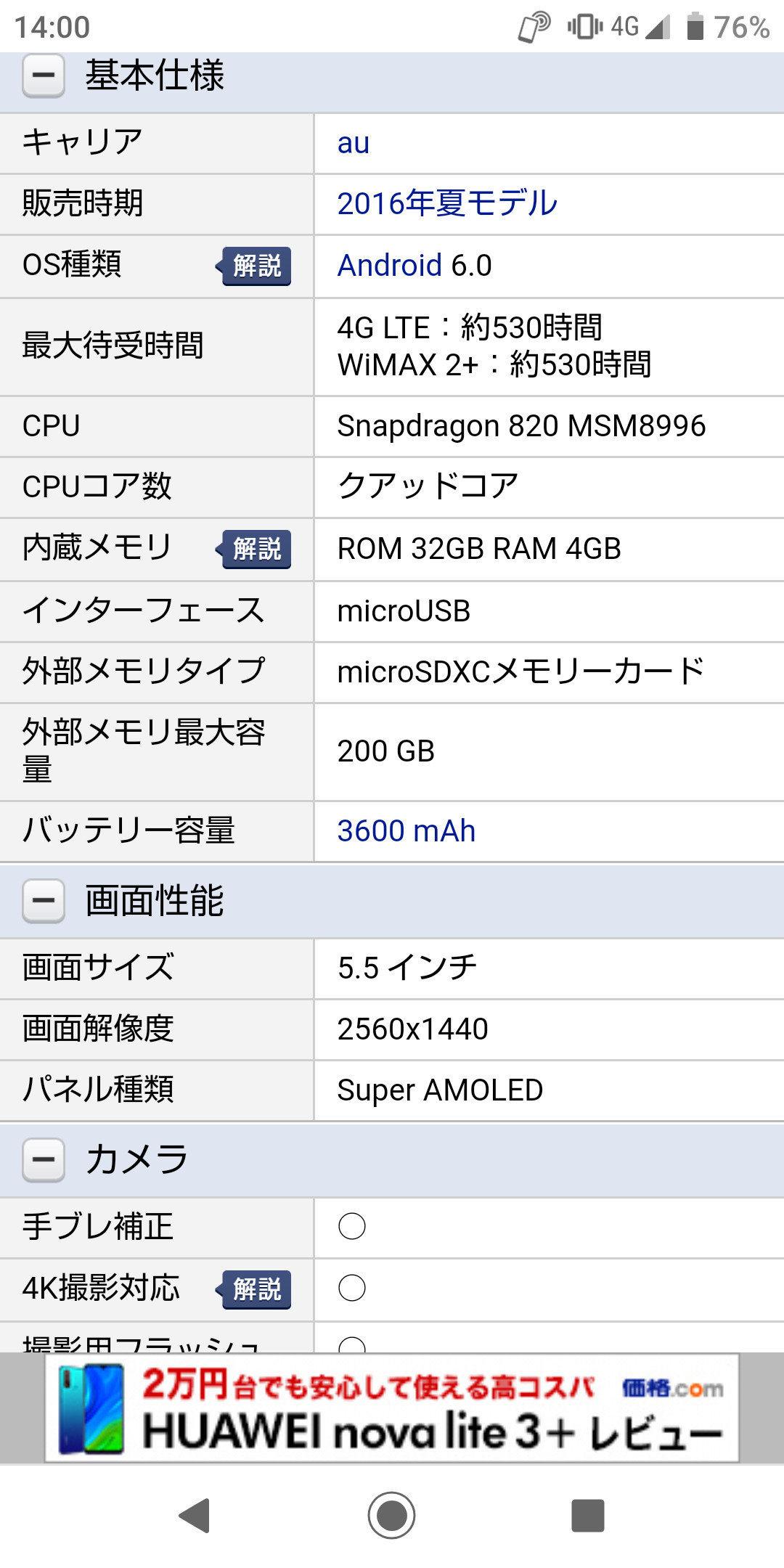The width and height of the screenshot is (784, 1568).
Task: Open the au carrier link
Action: [354, 143]
